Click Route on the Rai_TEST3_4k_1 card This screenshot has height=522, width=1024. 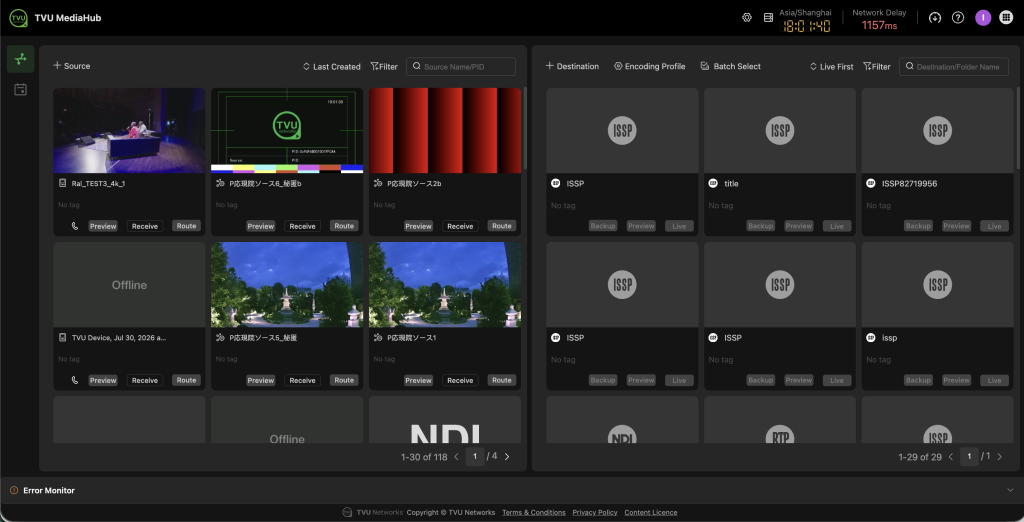[186, 226]
